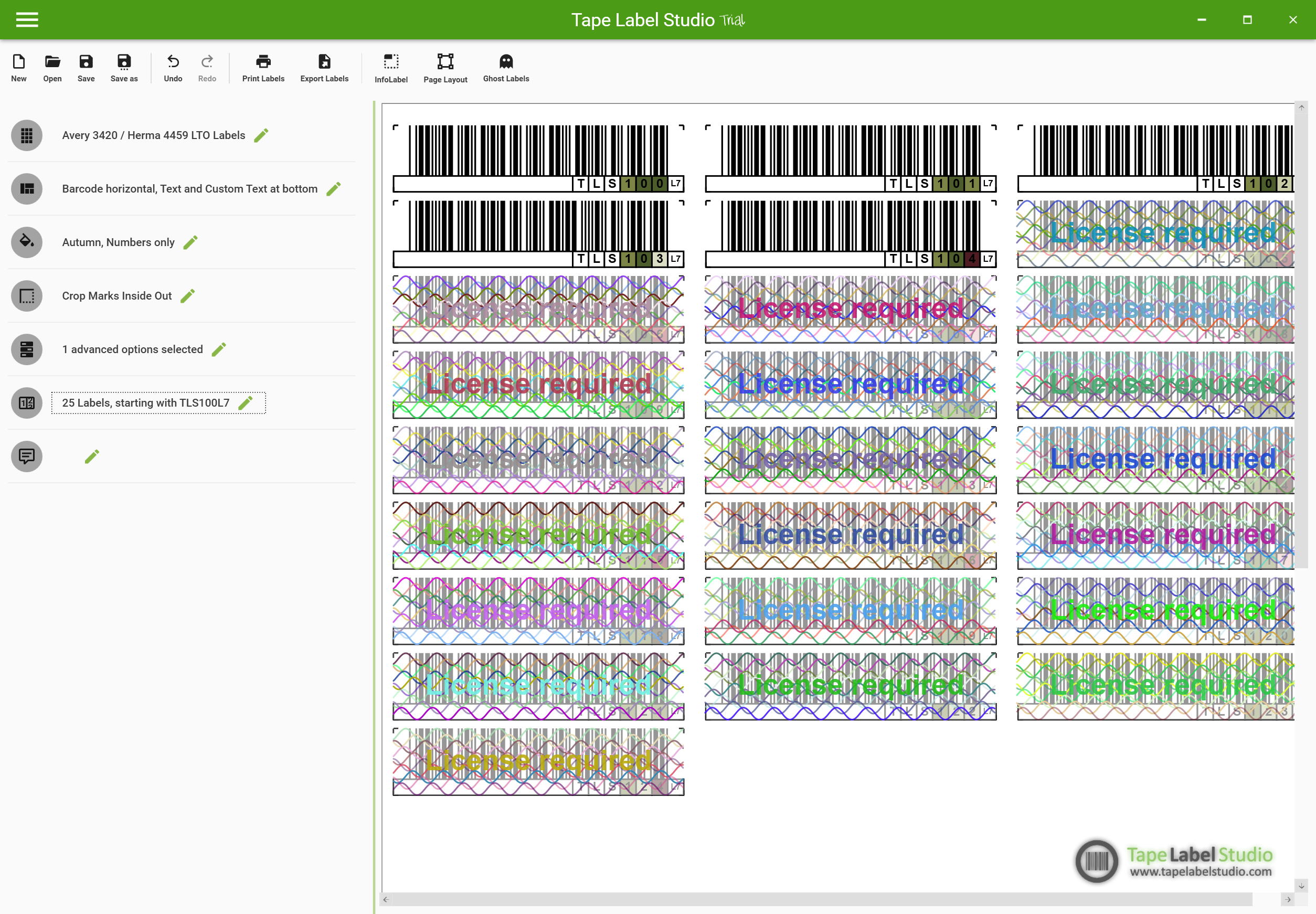Screen dimensions: 1316x914
Task: Click the TLS104 L7 barcode label
Action: click(851, 234)
